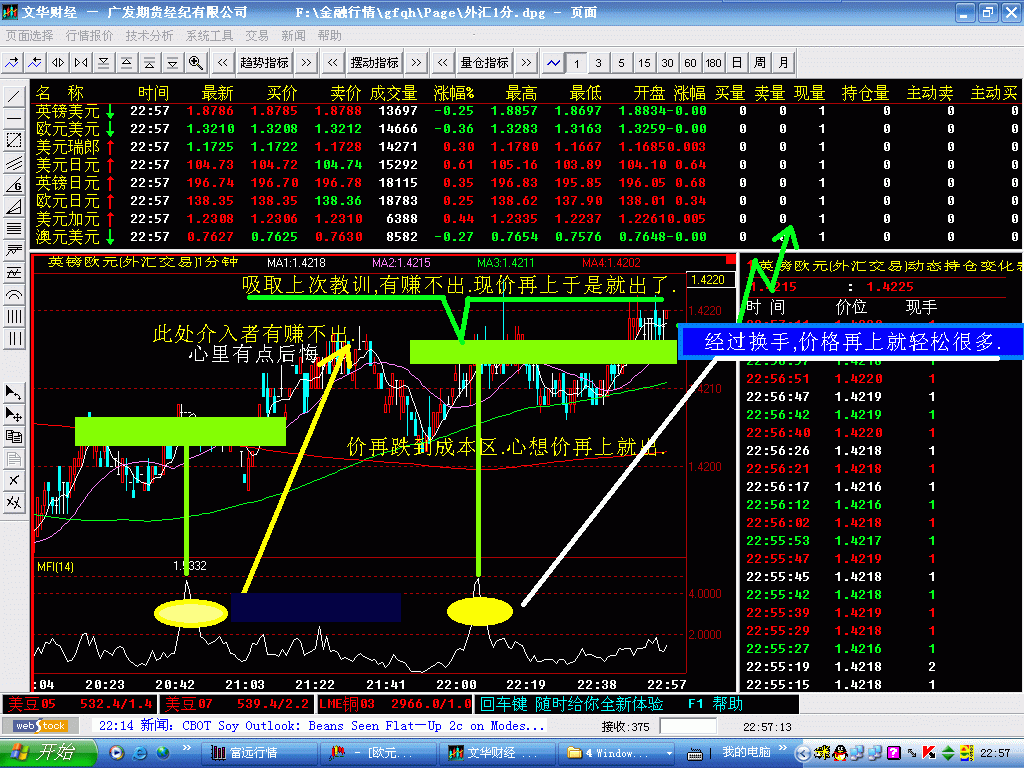Select the 英镑美元 quote row
This screenshot has height=768, width=1024.
coord(526,111)
